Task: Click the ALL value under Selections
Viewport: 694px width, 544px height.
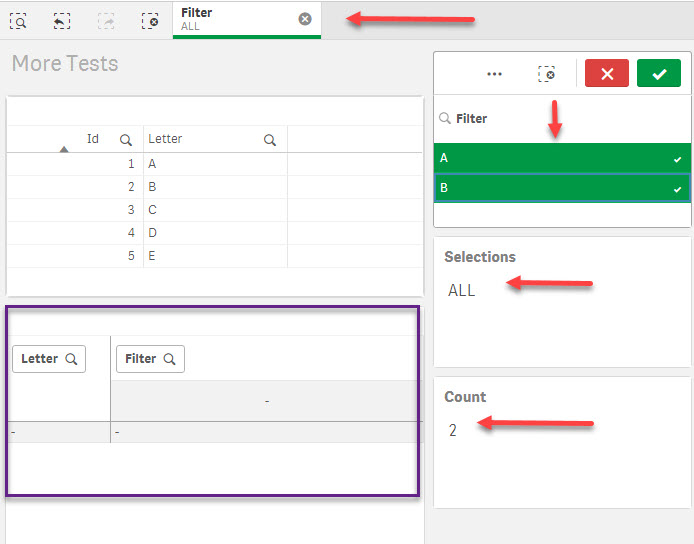Action: click(x=461, y=291)
